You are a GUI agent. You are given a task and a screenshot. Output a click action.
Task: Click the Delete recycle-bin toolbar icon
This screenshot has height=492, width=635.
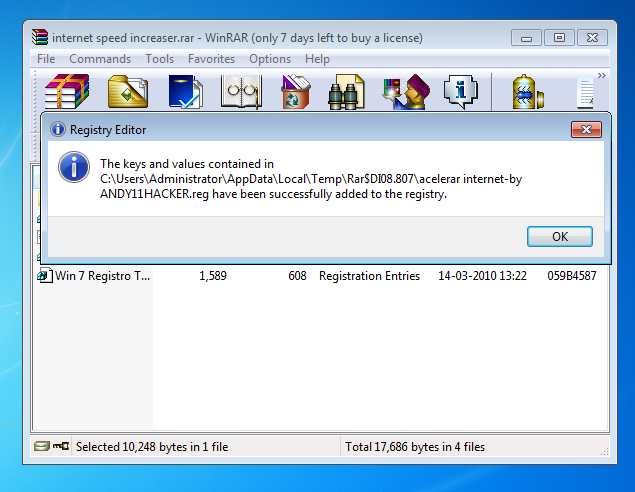(295, 92)
